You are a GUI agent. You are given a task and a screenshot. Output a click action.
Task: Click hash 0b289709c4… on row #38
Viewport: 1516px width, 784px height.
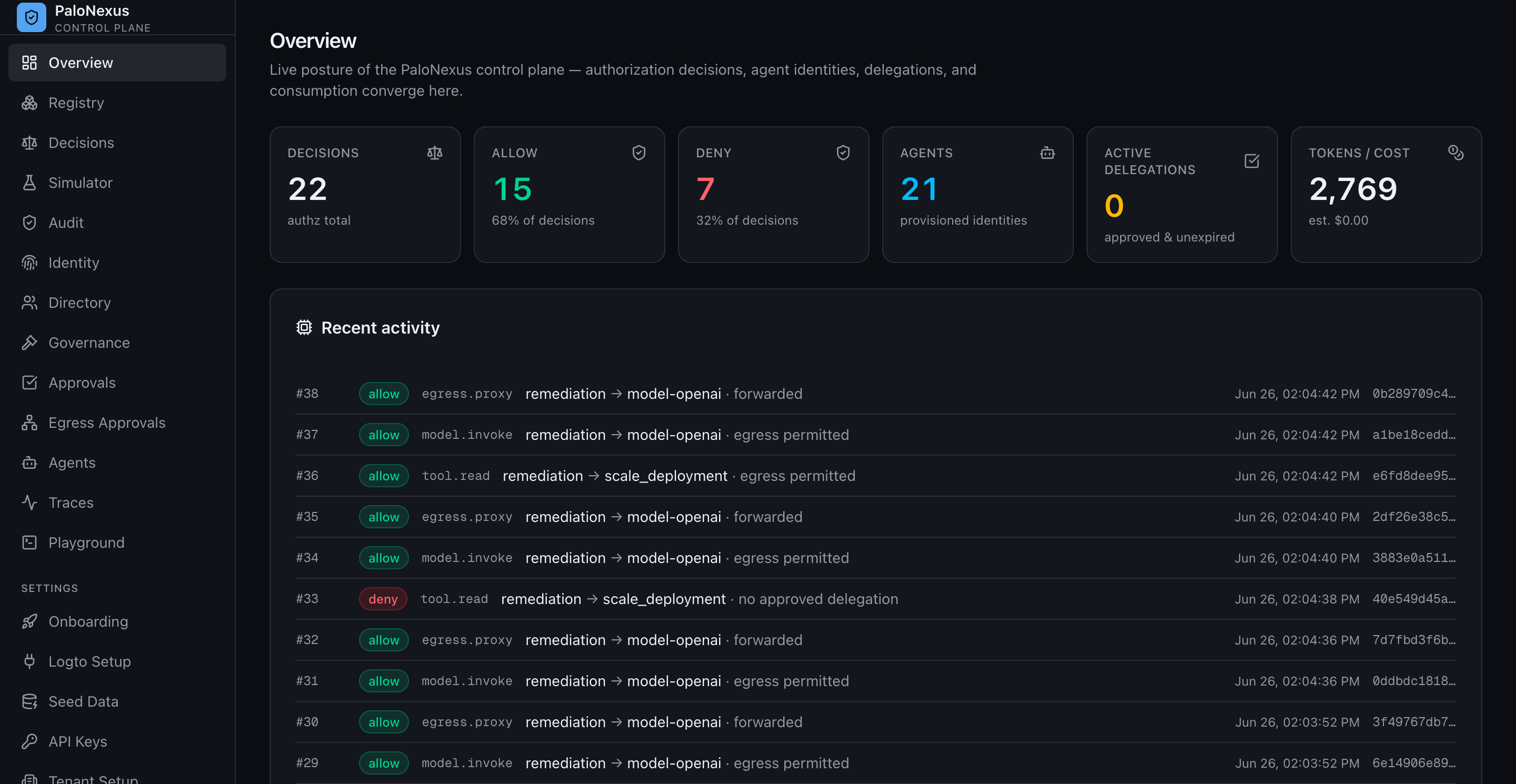click(1414, 394)
